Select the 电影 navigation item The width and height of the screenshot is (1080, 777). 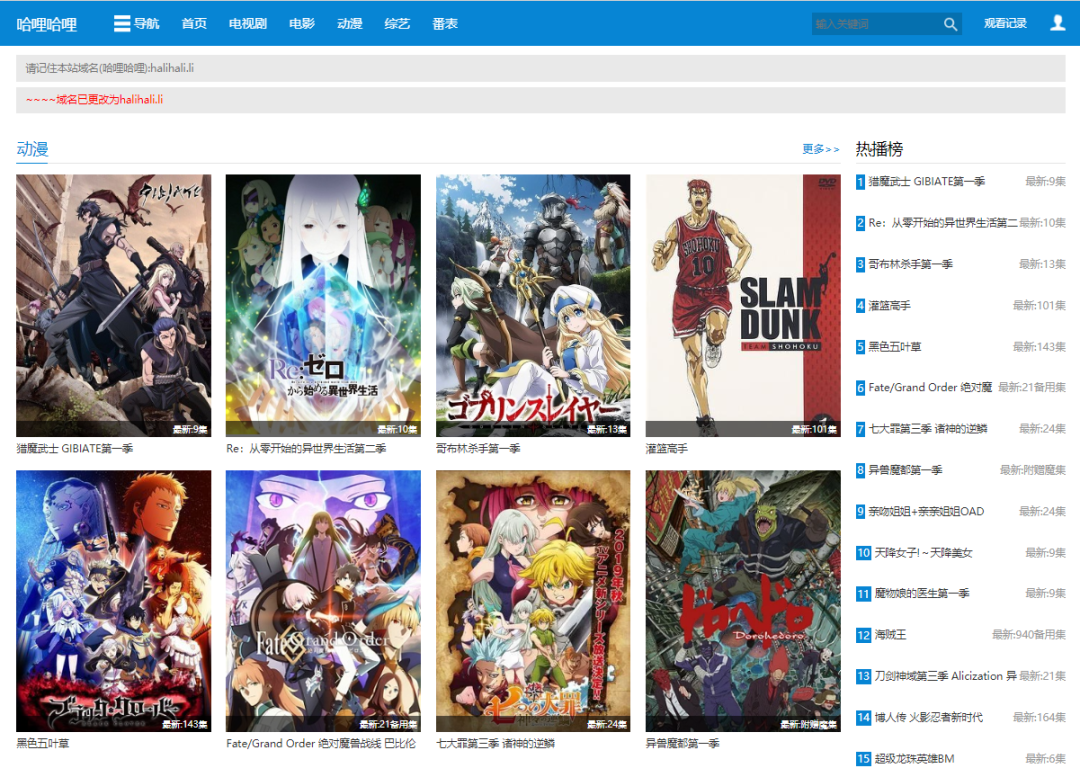[x=301, y=24]
